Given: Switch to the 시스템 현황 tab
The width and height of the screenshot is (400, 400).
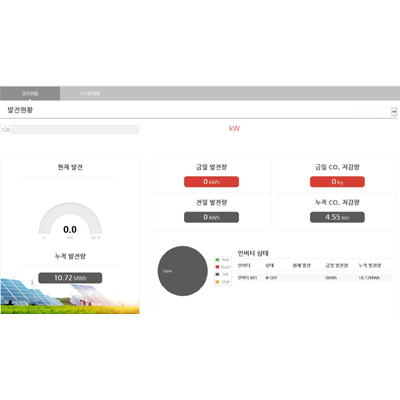Looking at the screenshot, I should coord(90,93).
